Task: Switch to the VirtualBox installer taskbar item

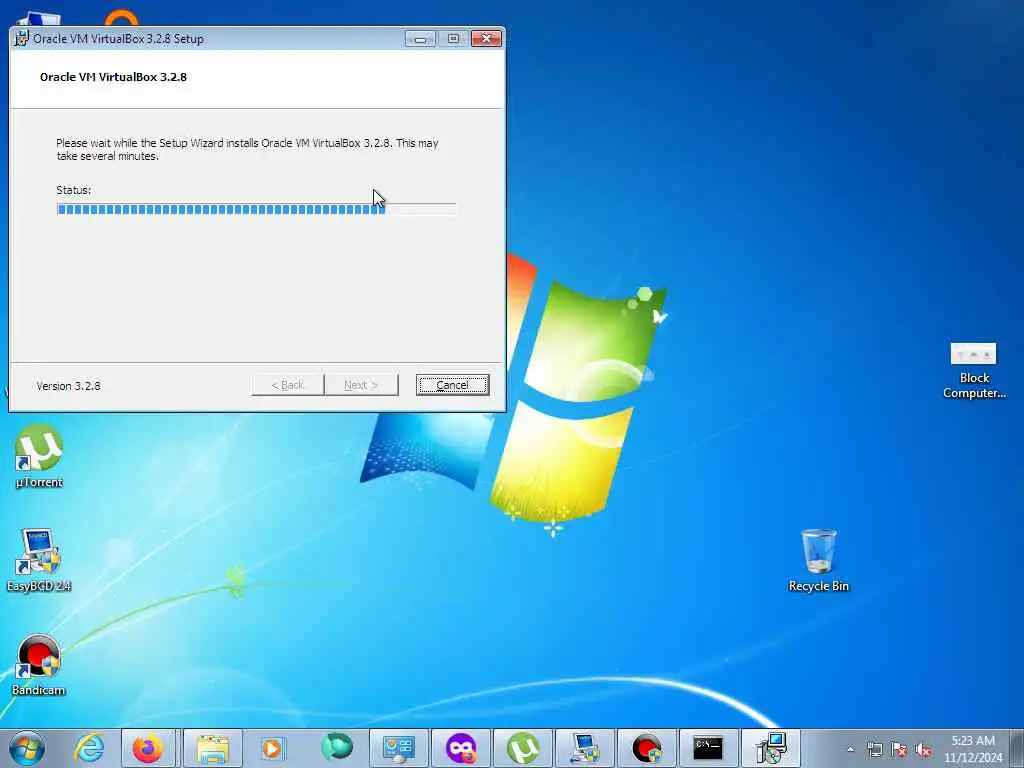Action: click(x=771, y=748)
